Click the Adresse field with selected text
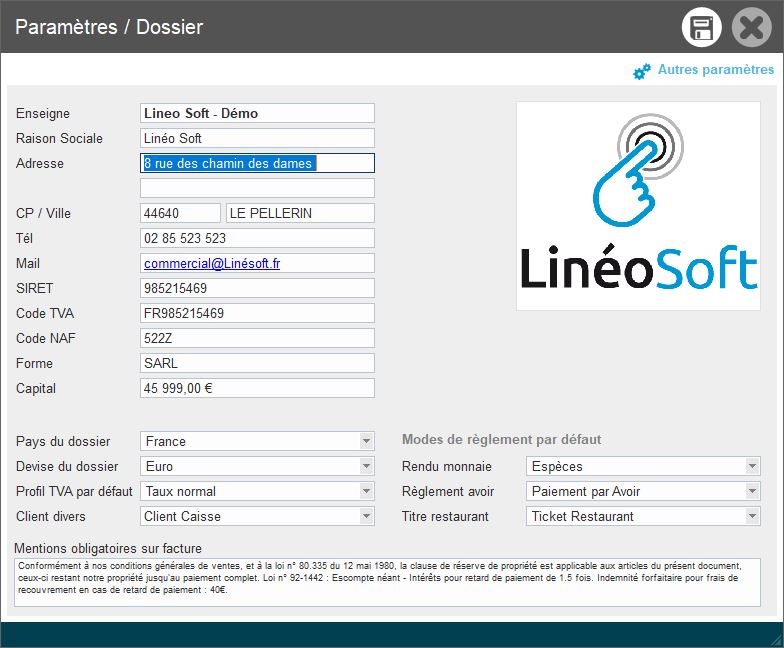The width and height of the screenshot is (784, 648). (257, 163)
